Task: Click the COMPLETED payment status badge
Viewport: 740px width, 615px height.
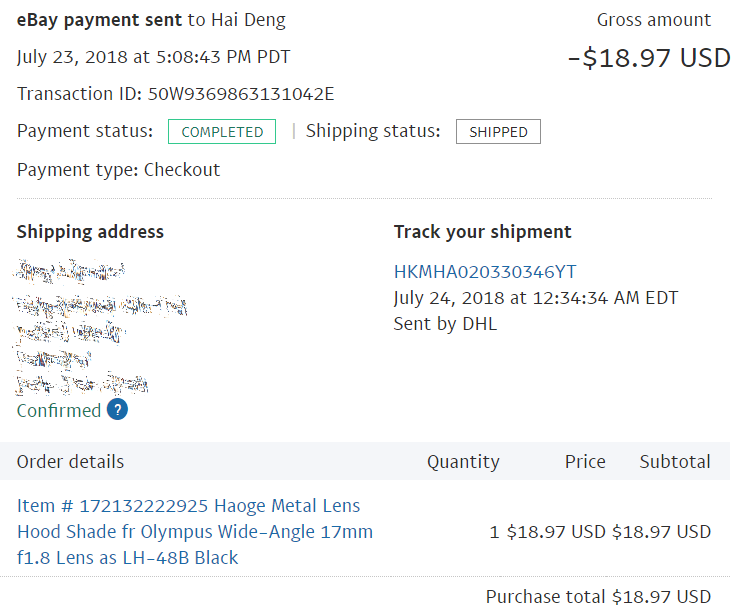Action: [222, 131]
